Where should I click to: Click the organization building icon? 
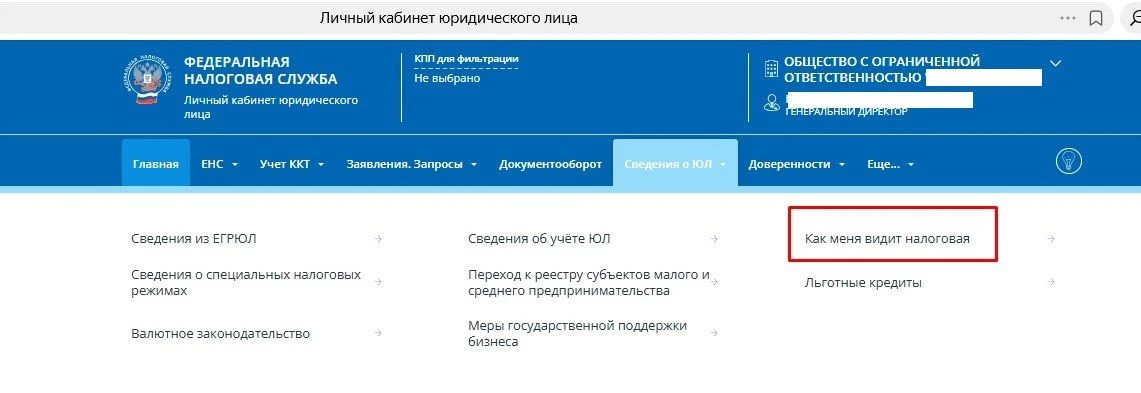[771, 69]
